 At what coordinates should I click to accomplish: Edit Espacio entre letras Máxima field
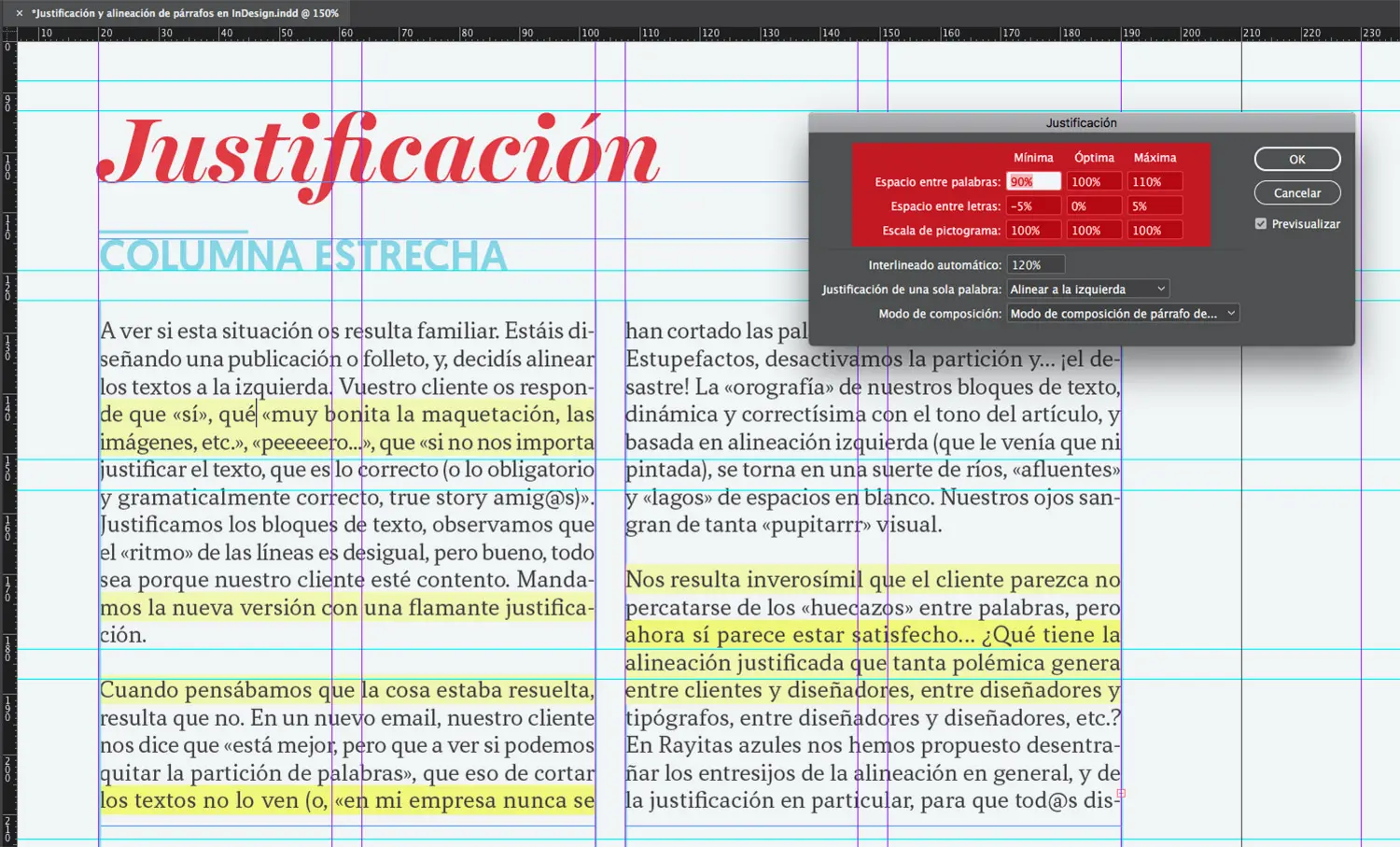point(1155,206)
